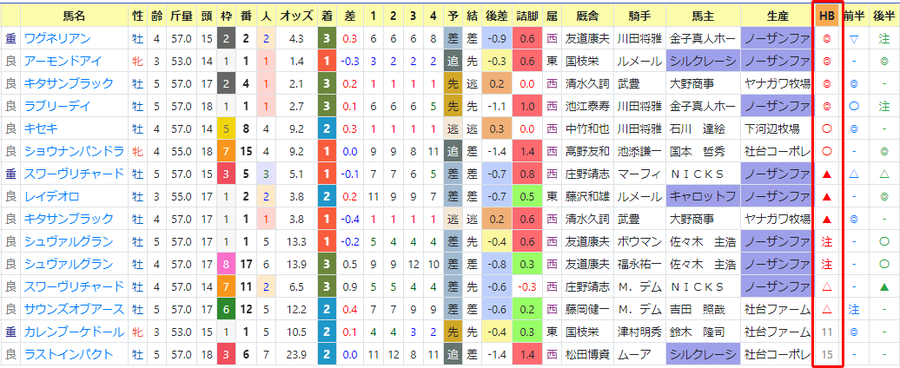Click the 詰脚 column header
Screen dimensions: 900x368
(x=527, y=16)
